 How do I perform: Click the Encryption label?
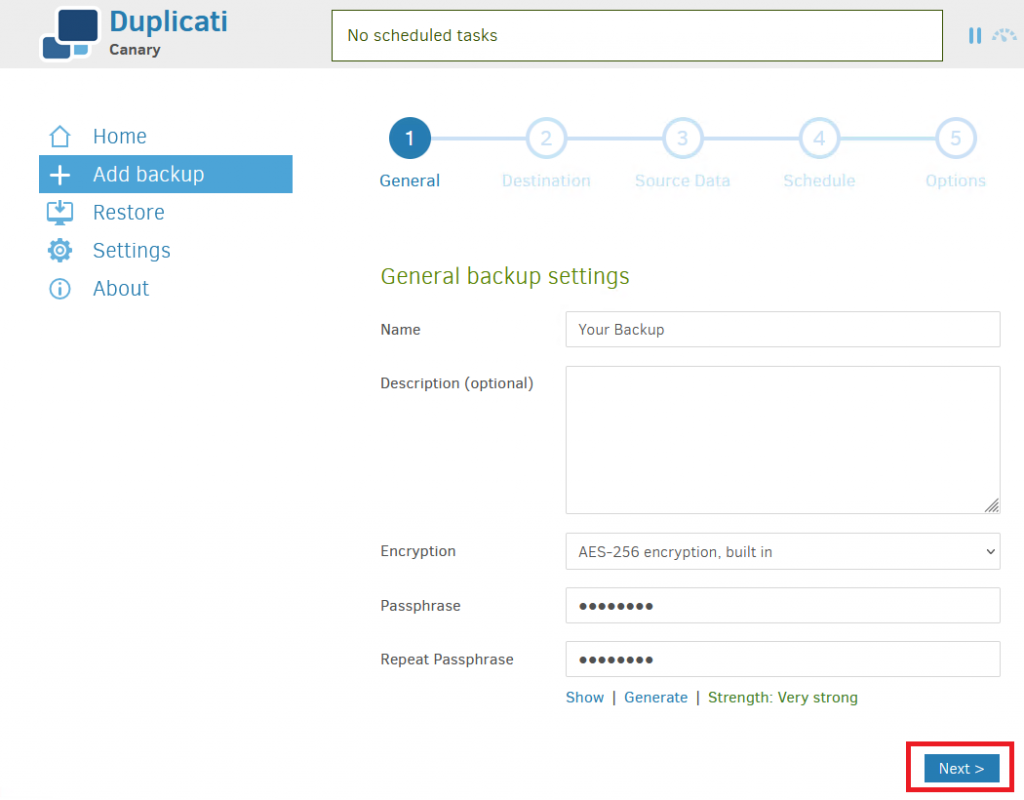[418, 551]
